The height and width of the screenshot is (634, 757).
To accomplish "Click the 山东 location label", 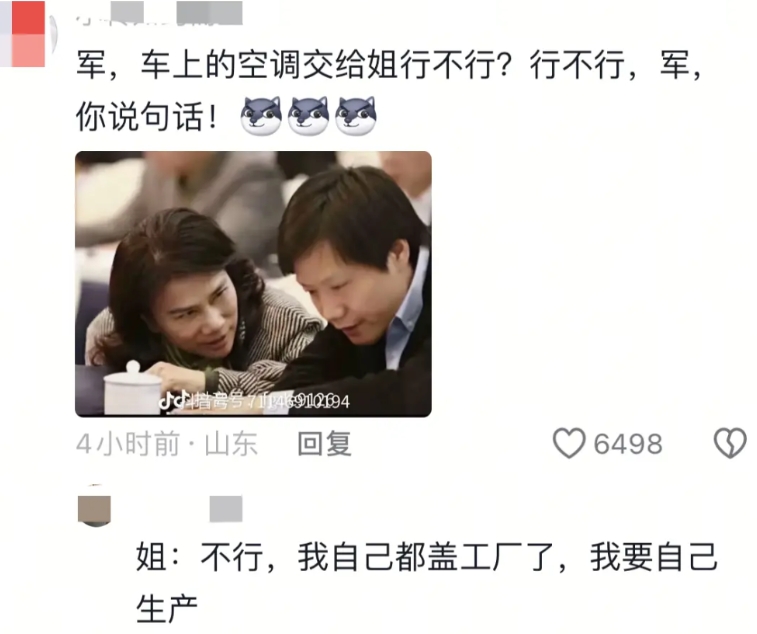I will tap(231, 444).
